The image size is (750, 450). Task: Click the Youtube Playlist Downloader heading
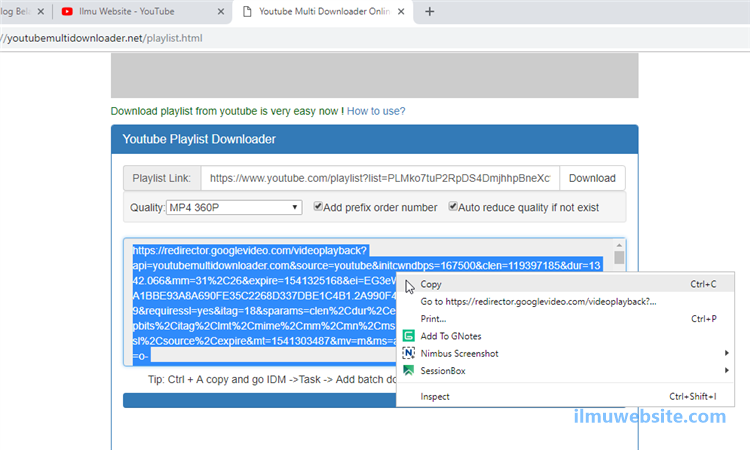pos(199,139)
